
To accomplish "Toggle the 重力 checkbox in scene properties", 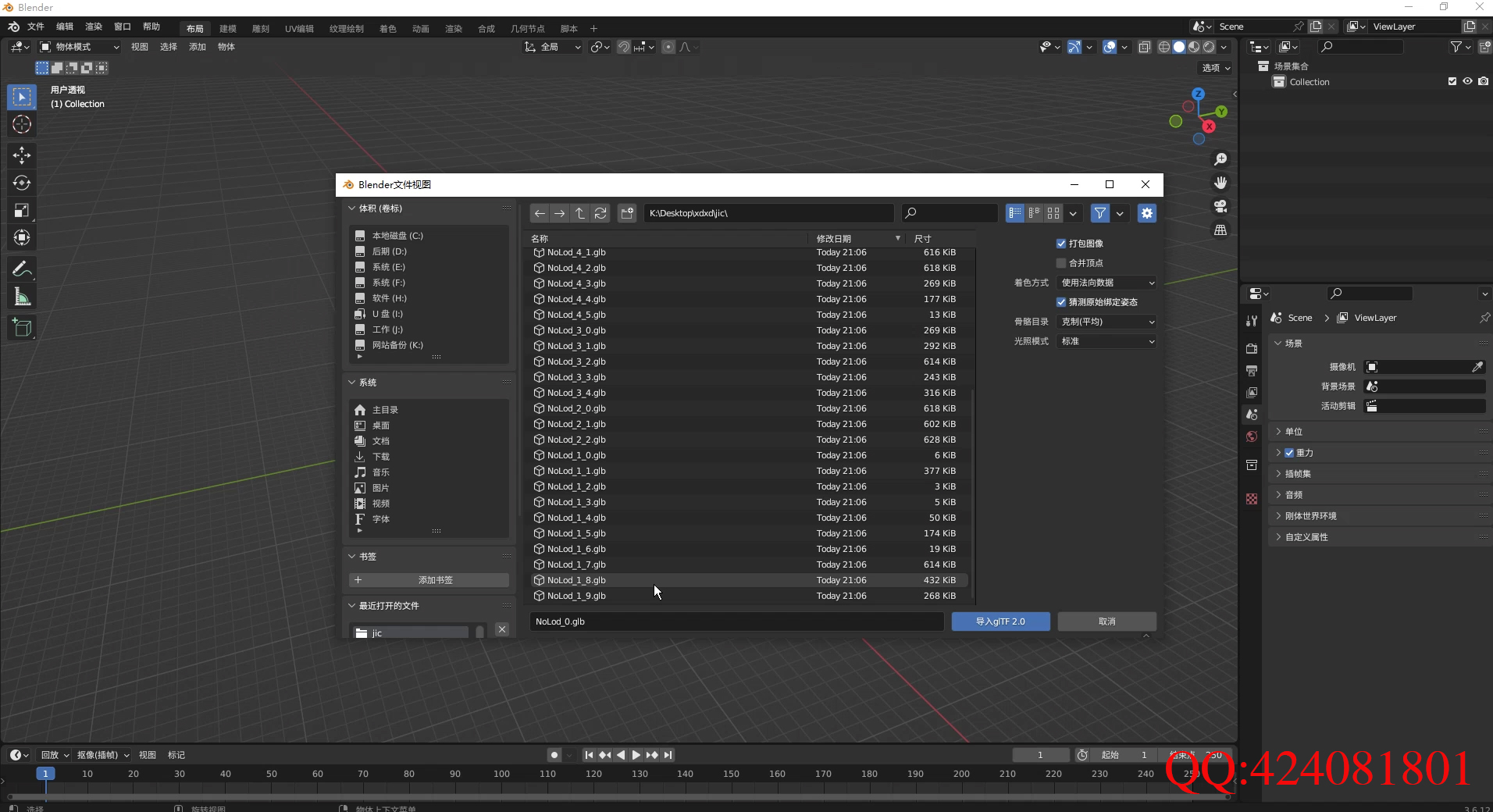I will click(1289, 453).
